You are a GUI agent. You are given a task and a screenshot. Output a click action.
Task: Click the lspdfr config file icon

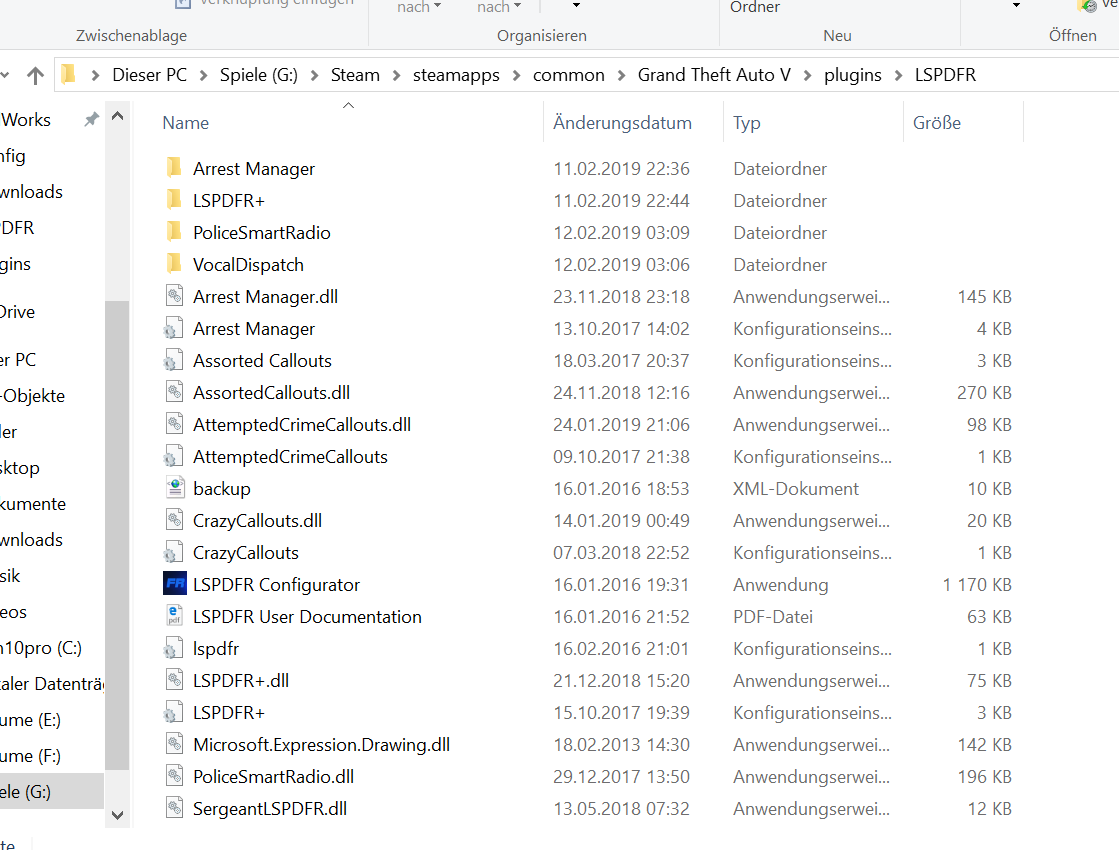[x=173, y=649]
